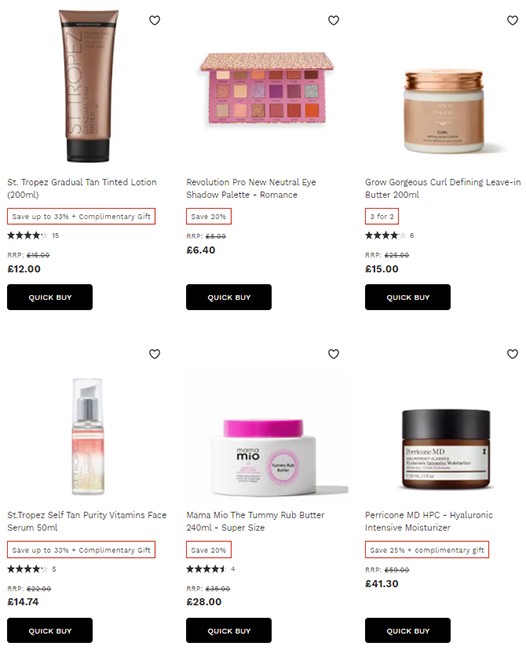Open St. Tropez Gradual Tan Tinted Lotion title

coord(82,188)
